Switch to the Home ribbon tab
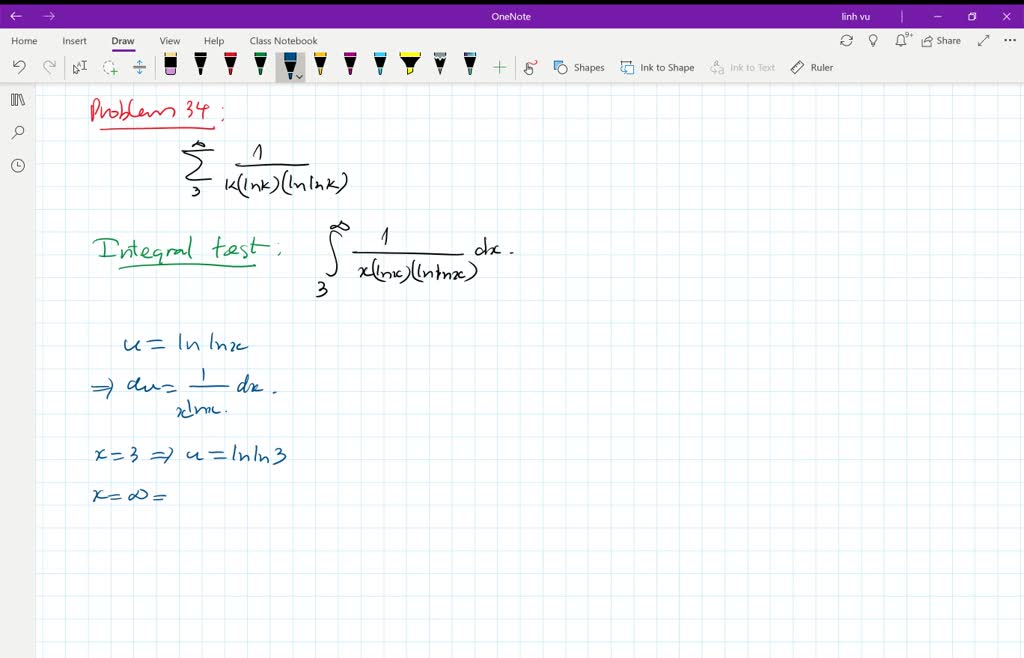This screenshot has width=1024, height=658. [23, 41]
